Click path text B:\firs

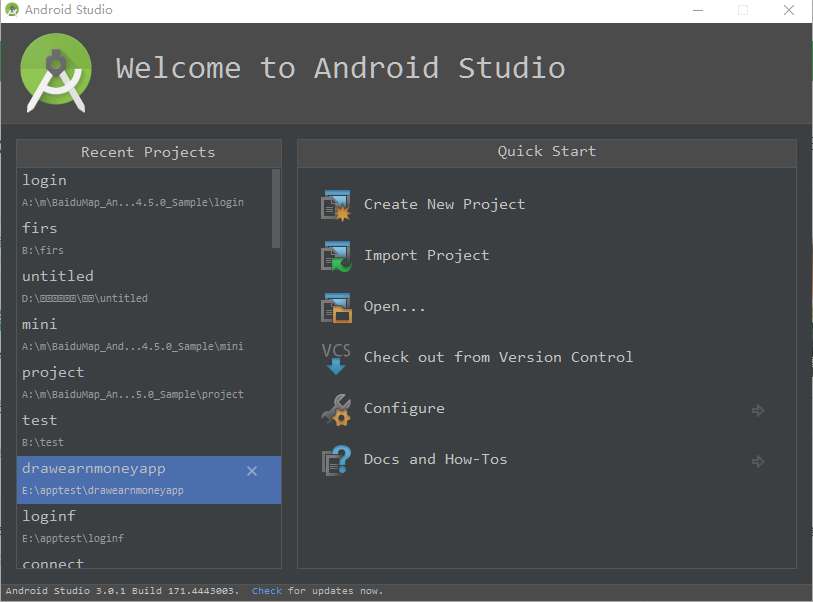(x=43, y=250)
